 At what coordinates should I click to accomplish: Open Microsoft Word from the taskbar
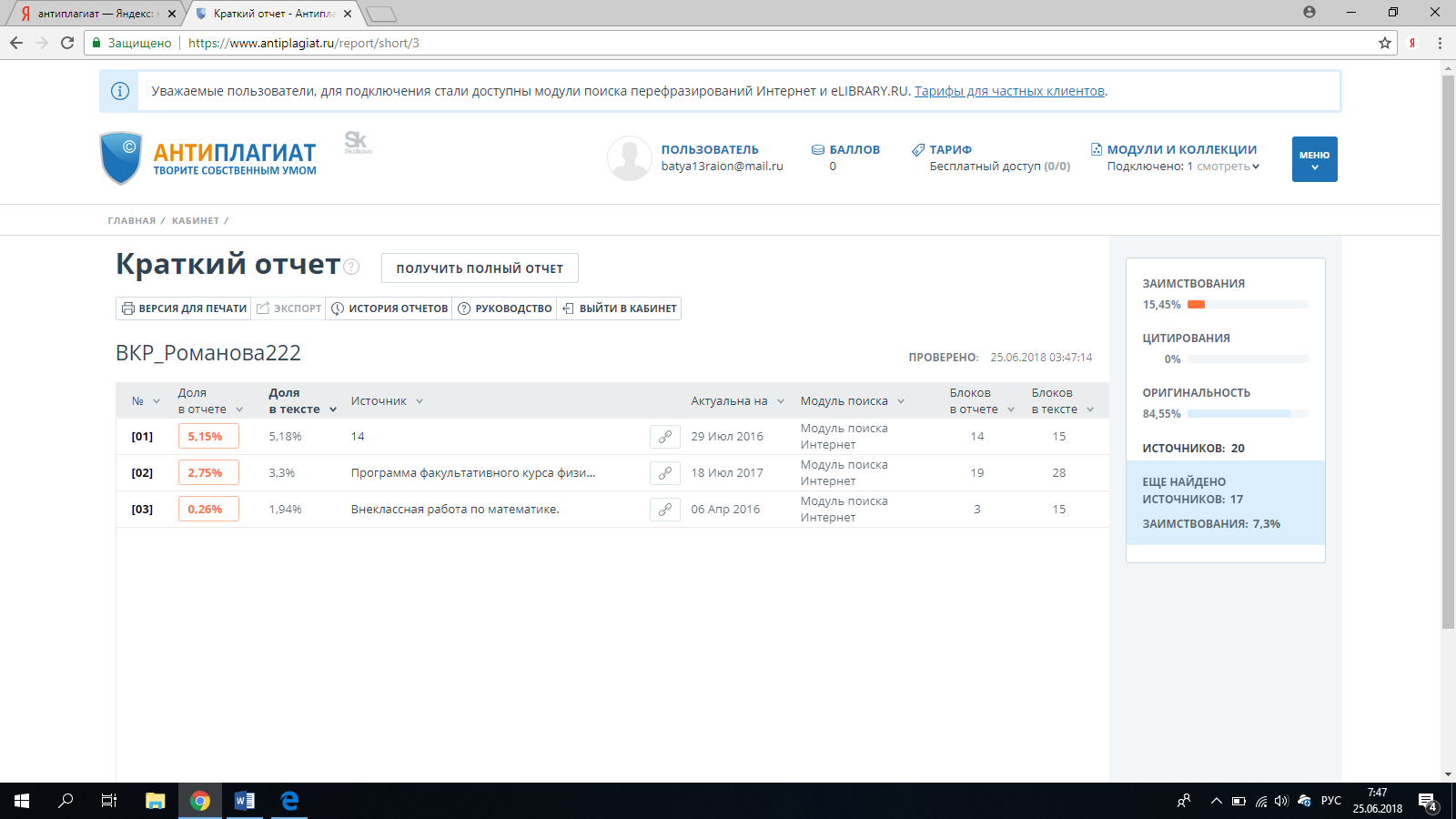click(245, 801)
